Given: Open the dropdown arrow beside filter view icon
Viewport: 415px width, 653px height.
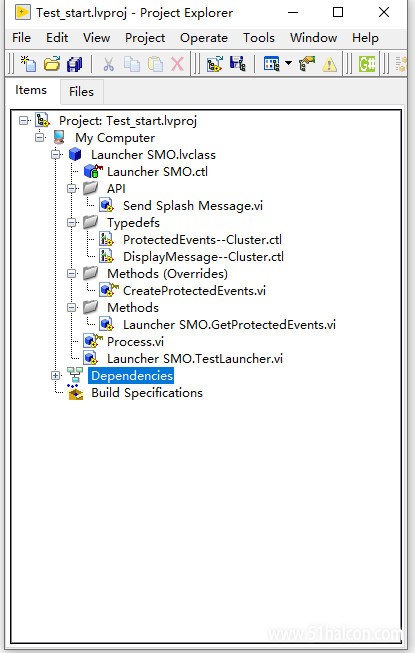Looking at the screenshot, I should tap(288, 64).
